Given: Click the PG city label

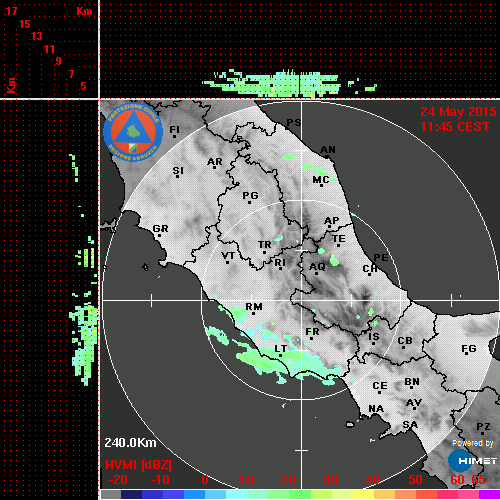Looking at the screenshot, I should click(x=250, y=195).
